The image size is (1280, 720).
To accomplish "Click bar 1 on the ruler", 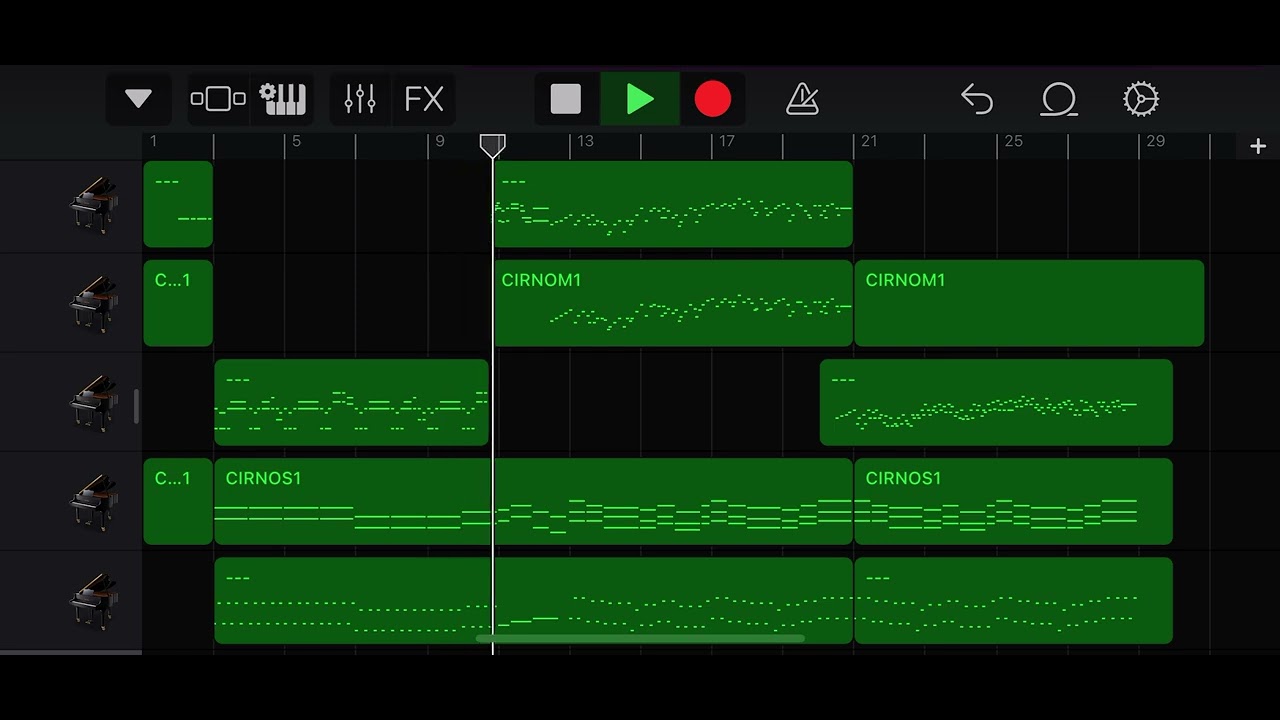I will (153, 141).
